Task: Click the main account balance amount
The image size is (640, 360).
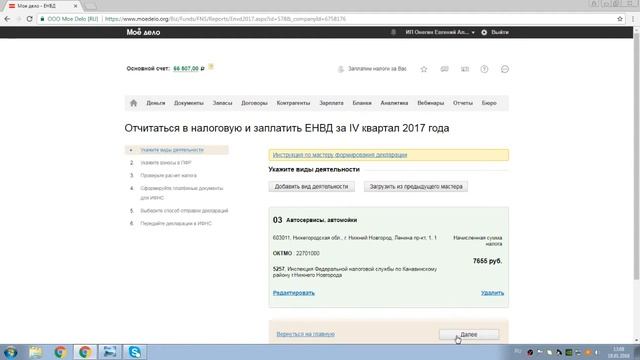Action: (x=186, y=69)
